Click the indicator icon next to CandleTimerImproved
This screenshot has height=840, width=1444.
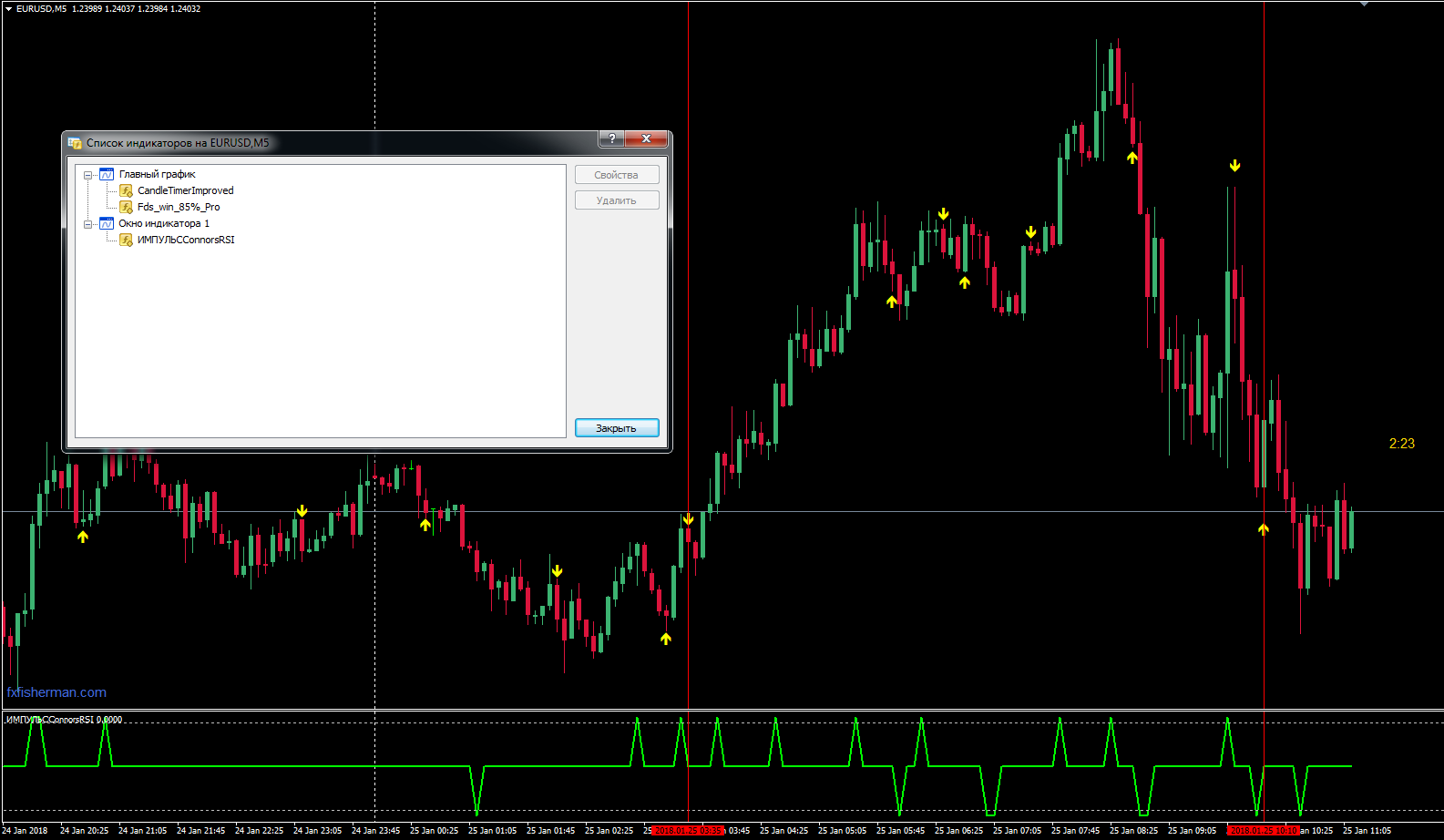(127, 190)
